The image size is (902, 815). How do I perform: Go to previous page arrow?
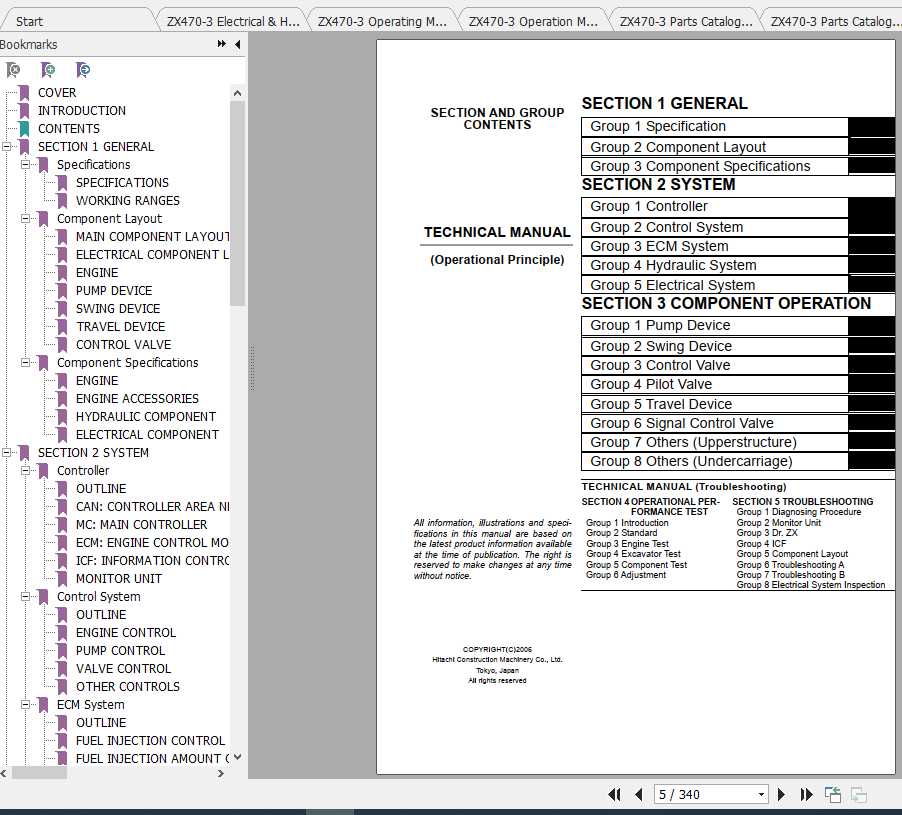pos(638,794)
